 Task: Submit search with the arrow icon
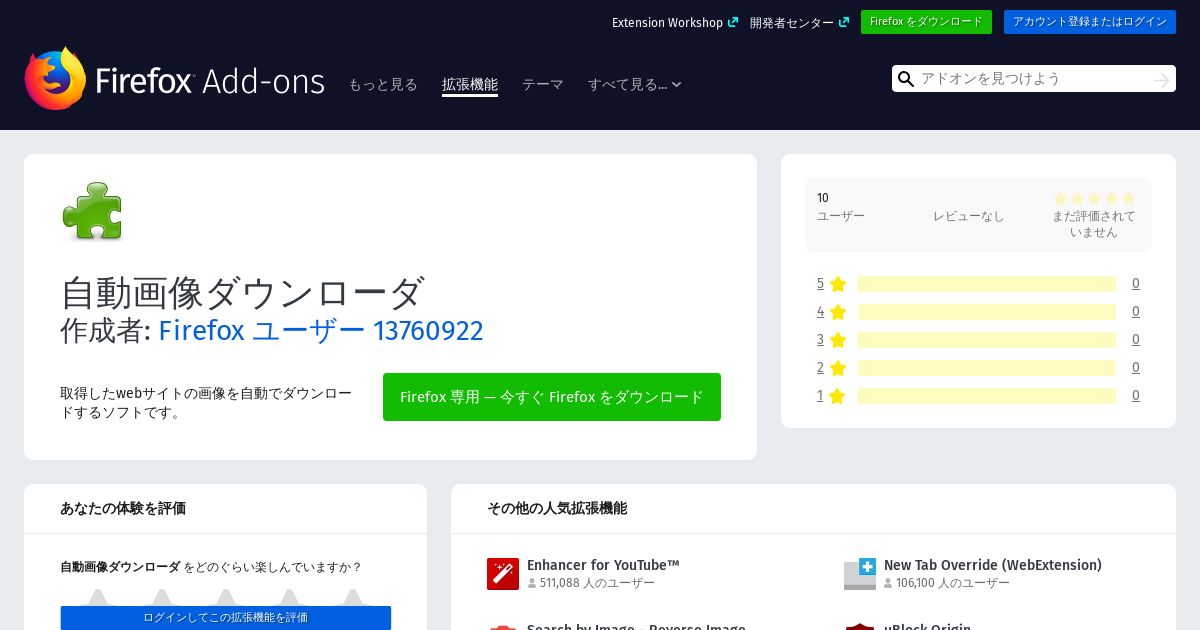[1161, 79]
